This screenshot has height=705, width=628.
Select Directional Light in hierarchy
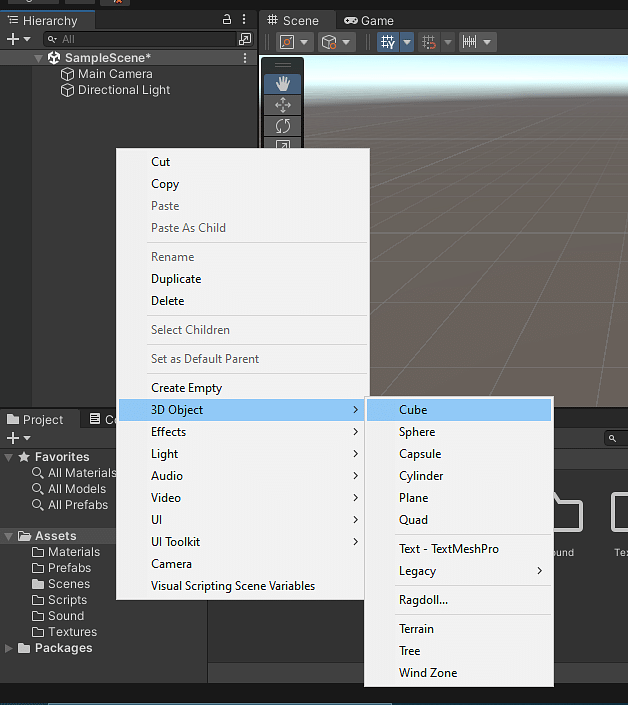pos(116,90)
